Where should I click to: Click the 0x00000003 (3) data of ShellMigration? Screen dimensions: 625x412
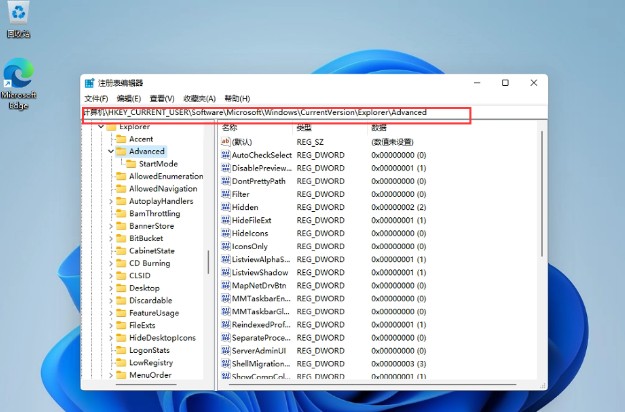coord(399,364)
